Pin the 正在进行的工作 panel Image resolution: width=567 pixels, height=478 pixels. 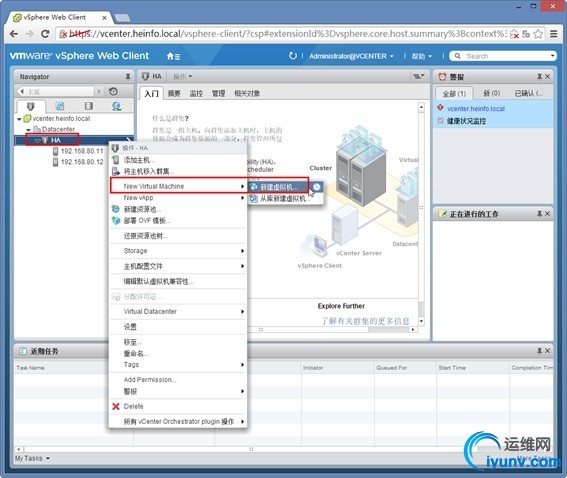click(539, 214)
